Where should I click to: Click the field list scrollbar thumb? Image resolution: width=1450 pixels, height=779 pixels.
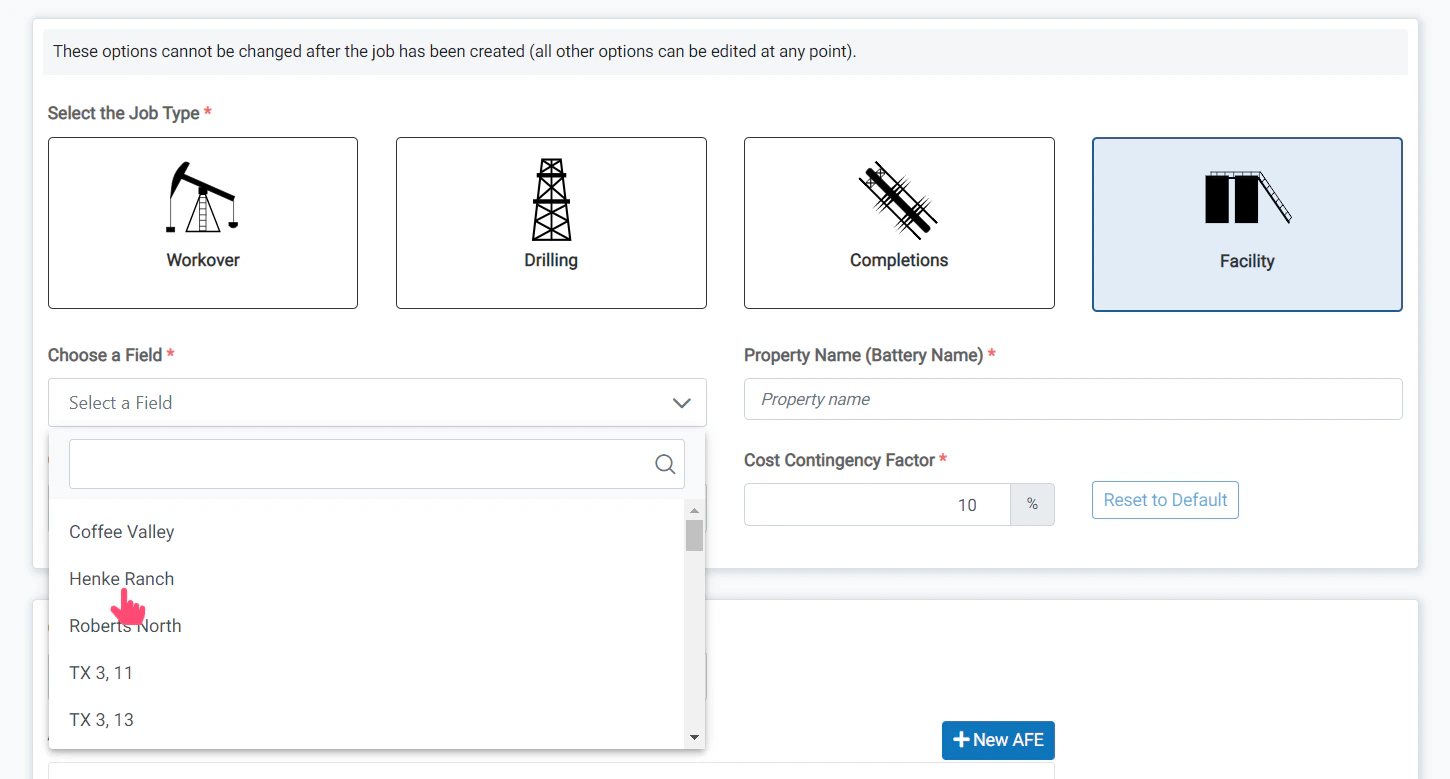[695, 535]
